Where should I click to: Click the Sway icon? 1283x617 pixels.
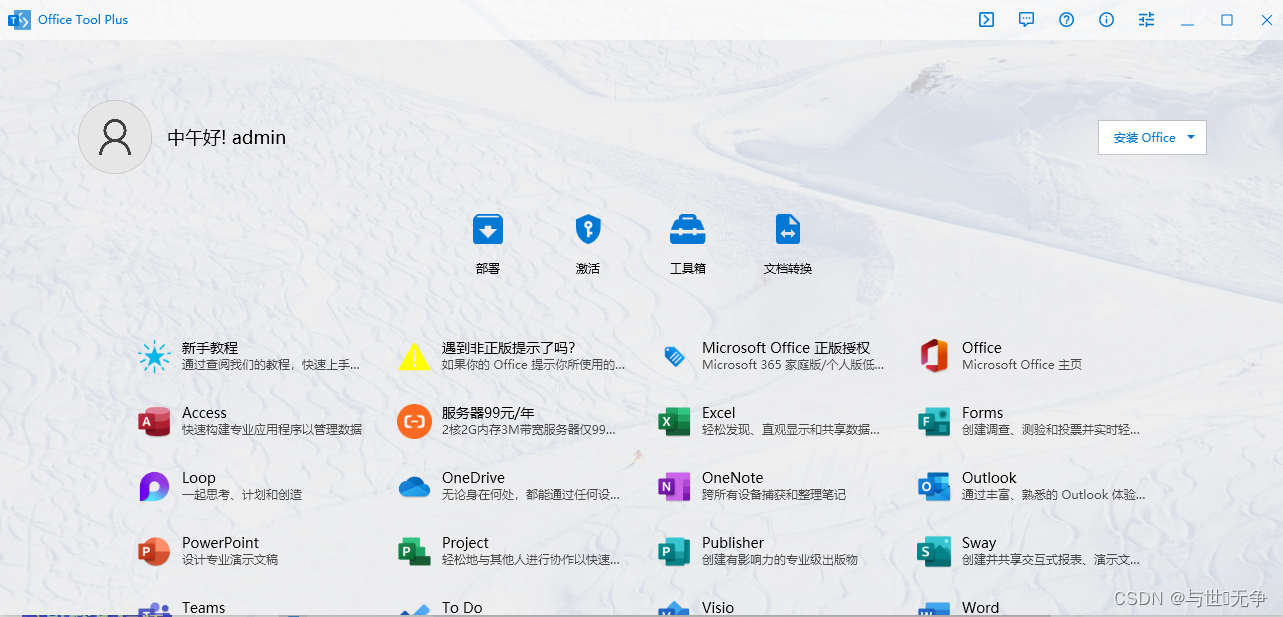pos(934,551)
